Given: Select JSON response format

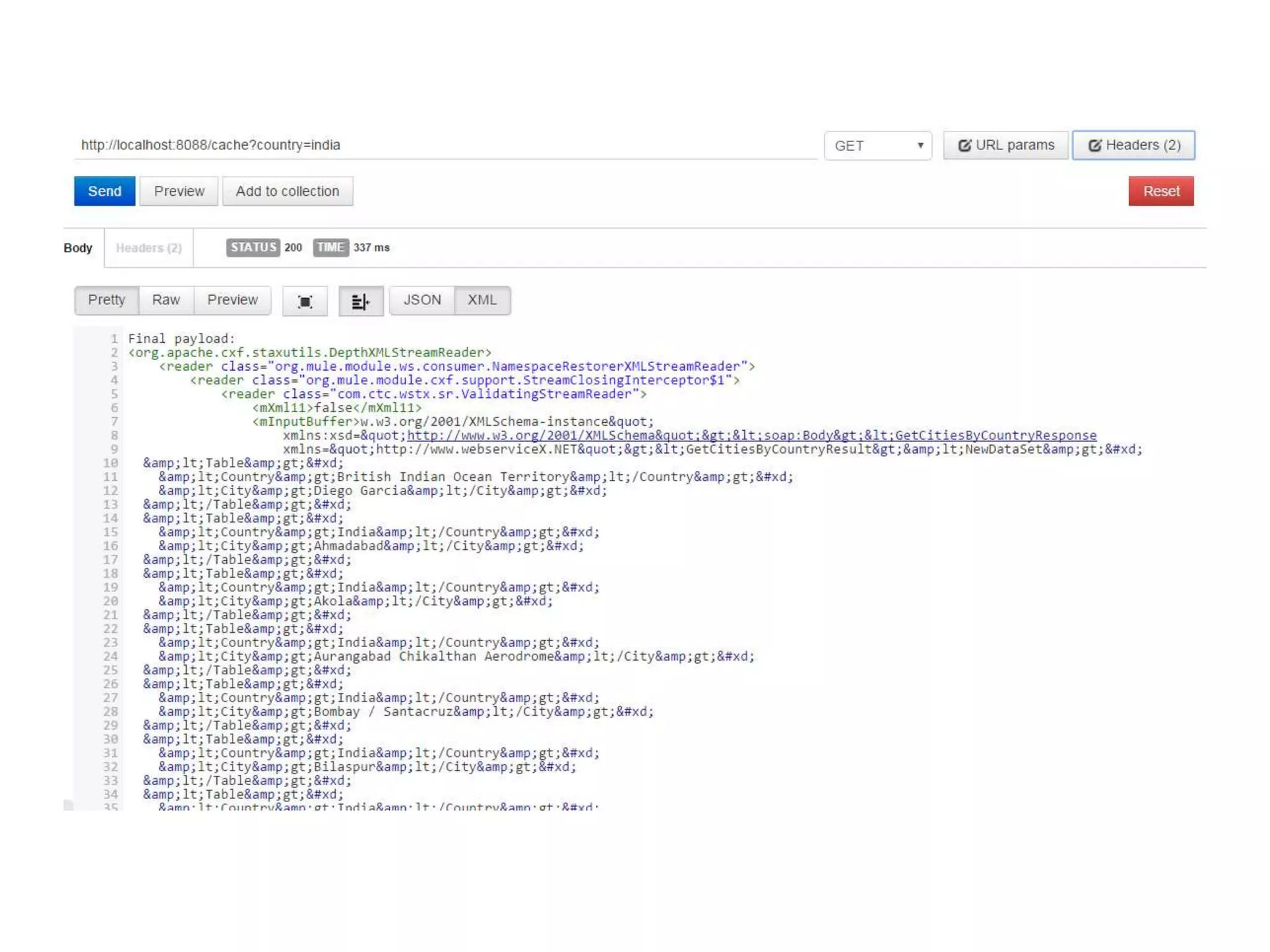Looking at the screenshot, I should 422,300.
